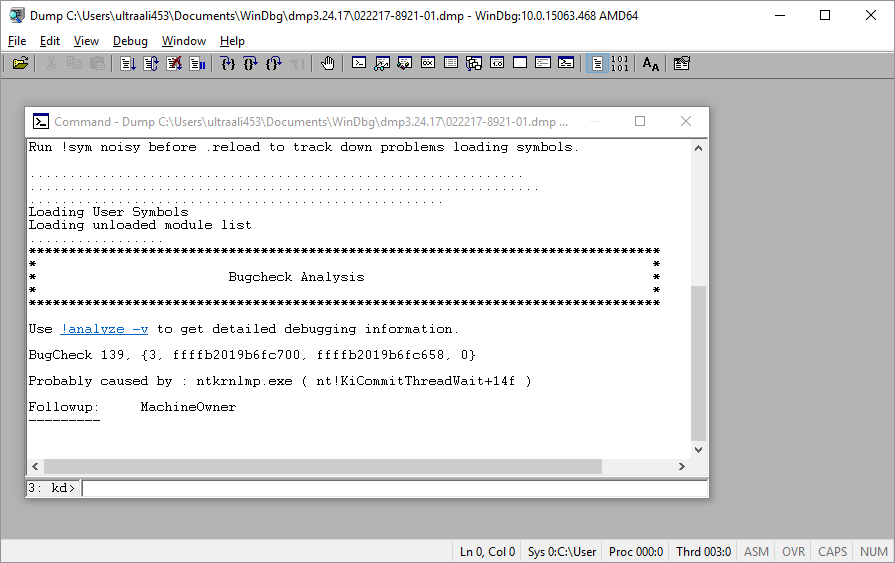
Task: Open the Font dialog AA icon
Action: (x=651, y=63)
